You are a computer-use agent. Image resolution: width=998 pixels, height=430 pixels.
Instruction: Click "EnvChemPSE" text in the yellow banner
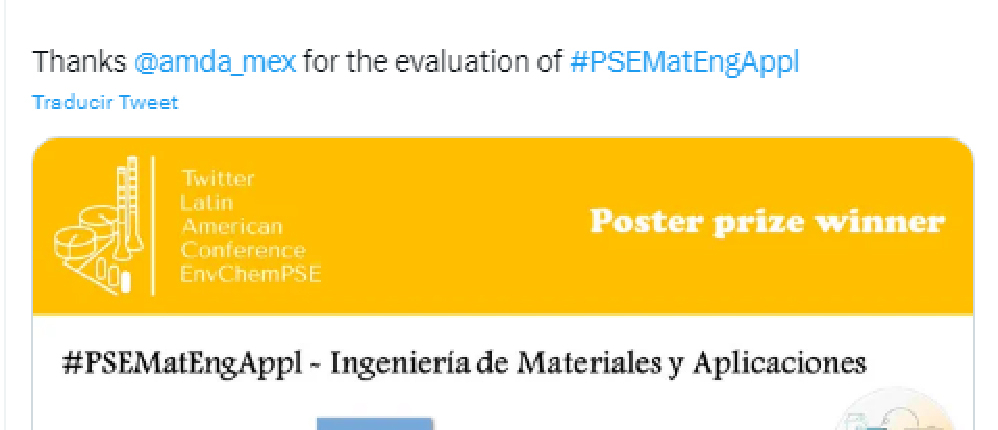250,274
